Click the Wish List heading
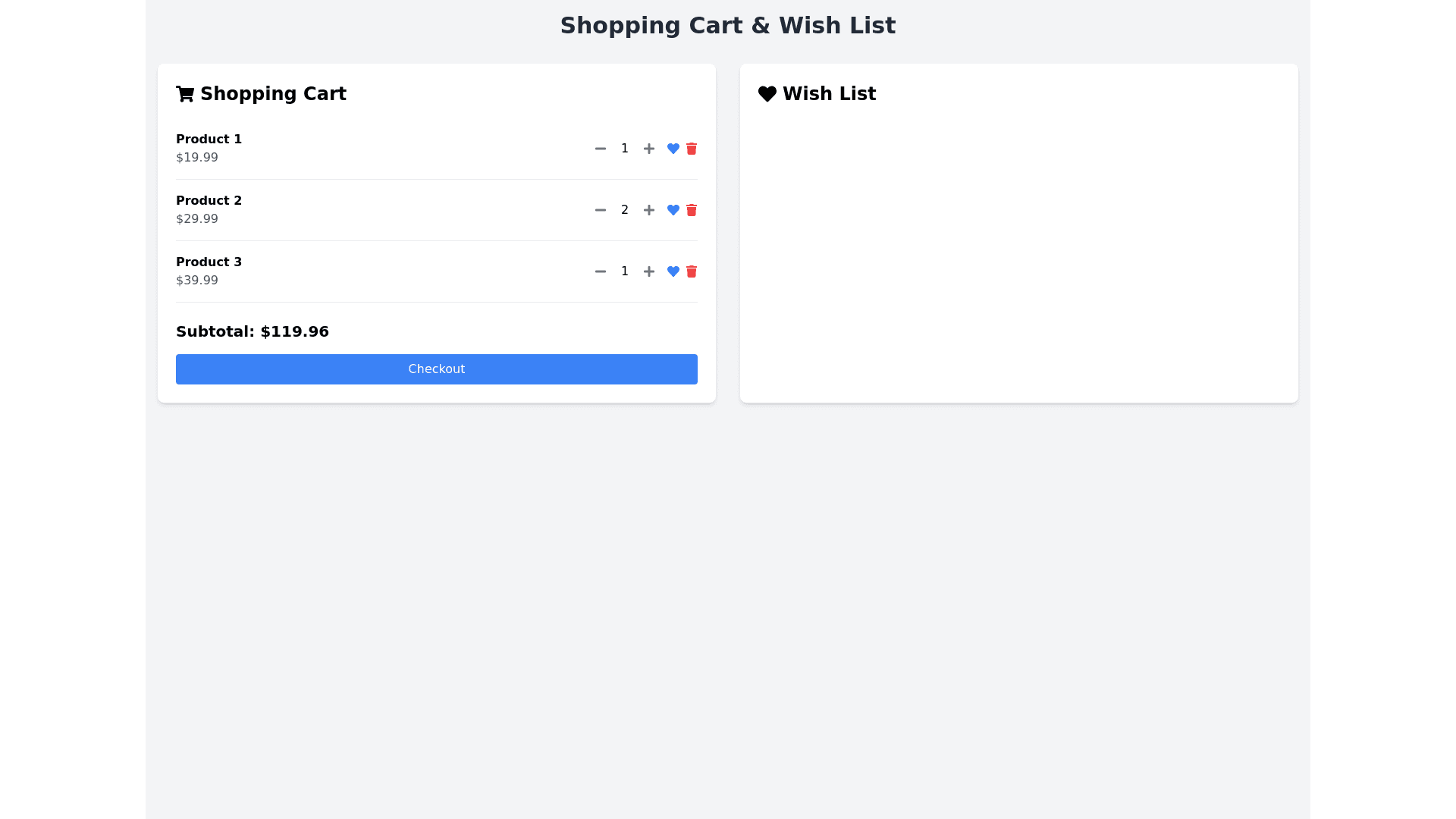Image resolution: width=1456 pixels, height=819 pixels. click(829, 94)
